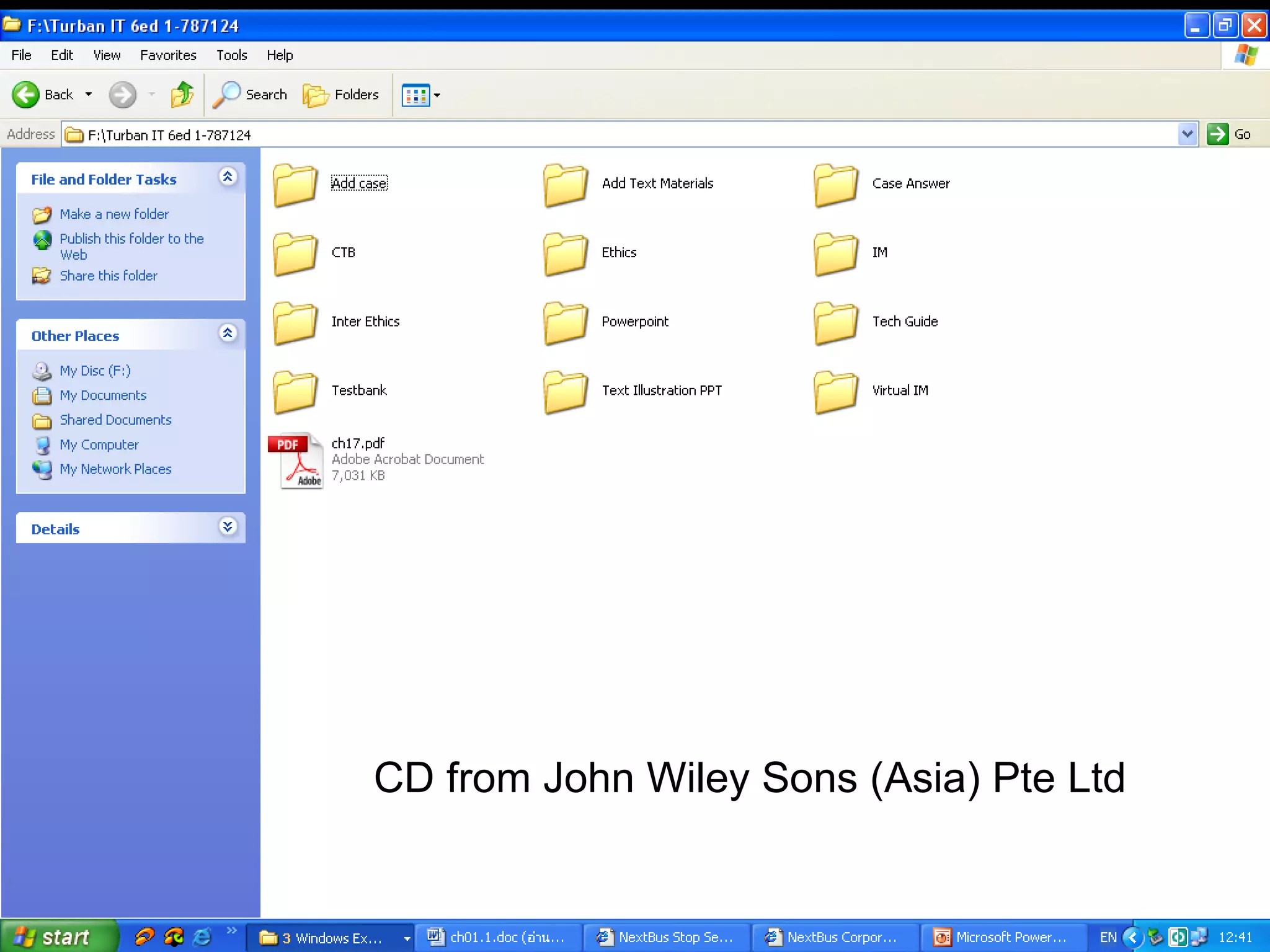Click Make a new folder link

(x=114, y=214)
